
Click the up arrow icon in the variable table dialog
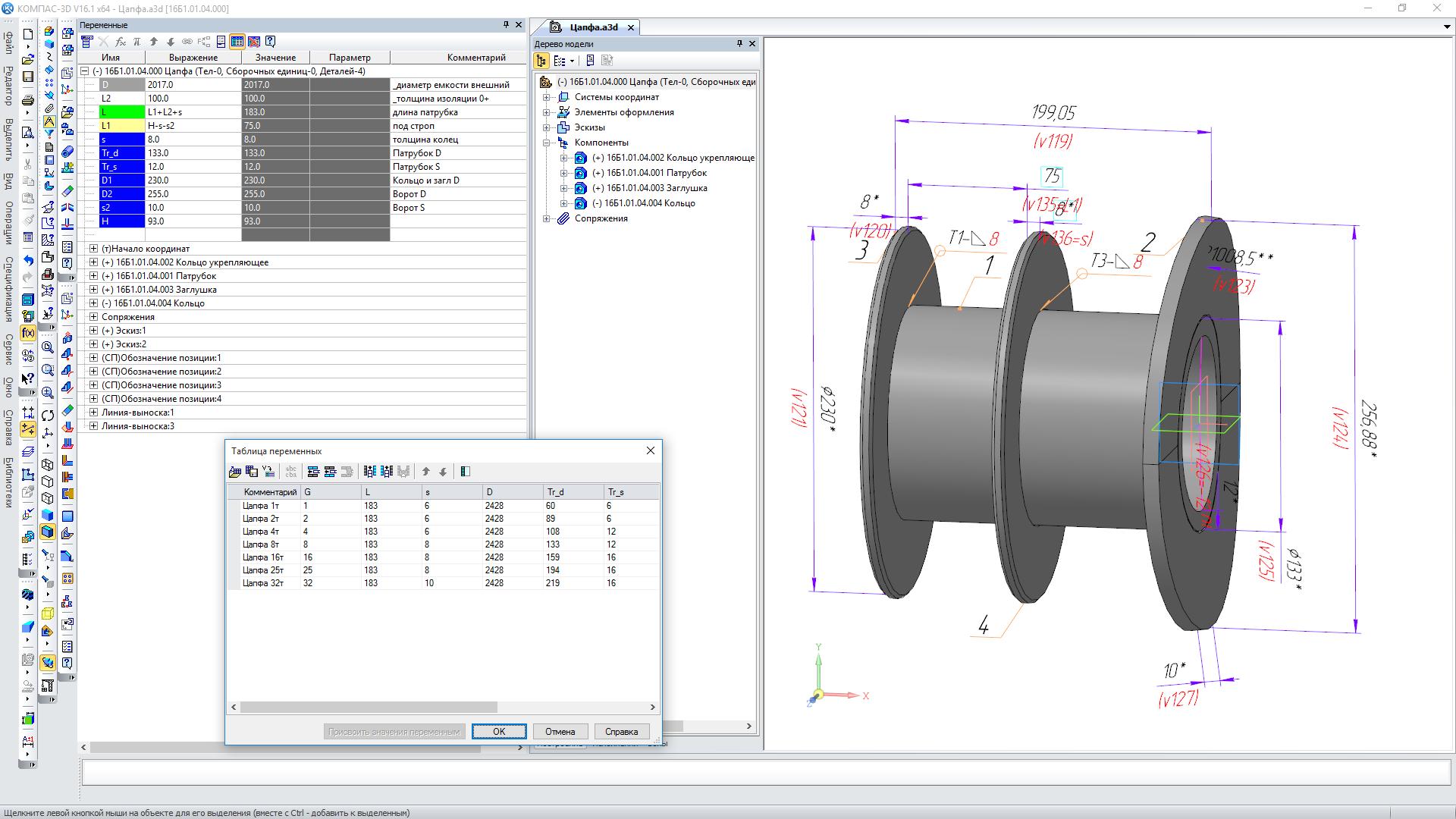click(426, 472)
